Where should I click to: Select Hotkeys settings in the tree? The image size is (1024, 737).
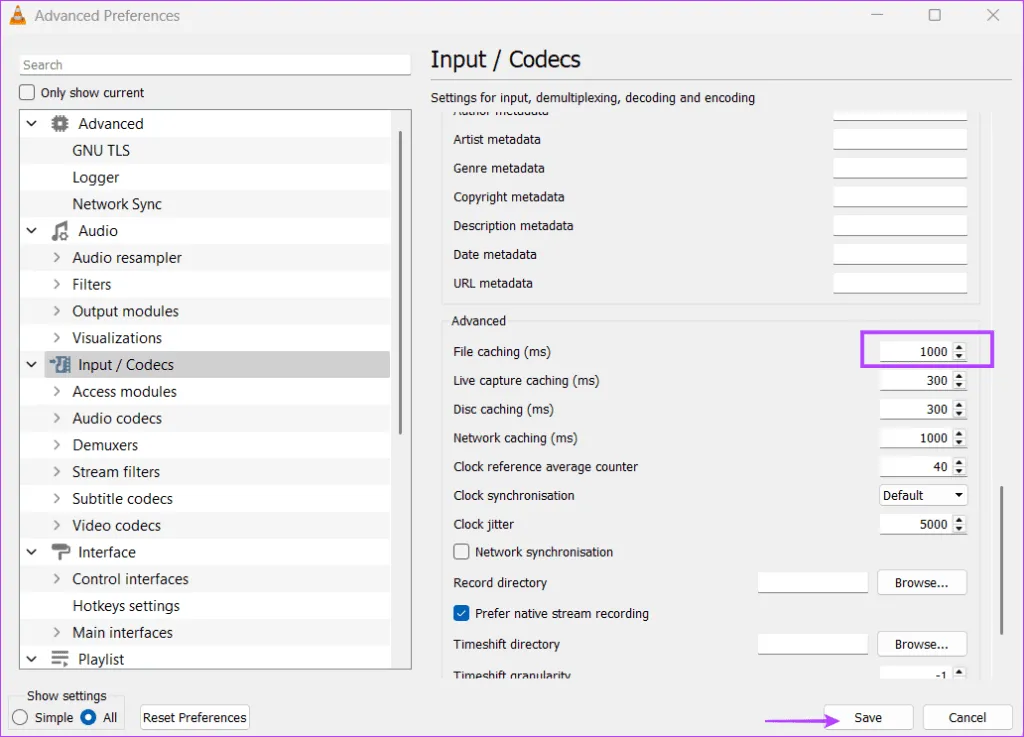click(x=126, y=606)
